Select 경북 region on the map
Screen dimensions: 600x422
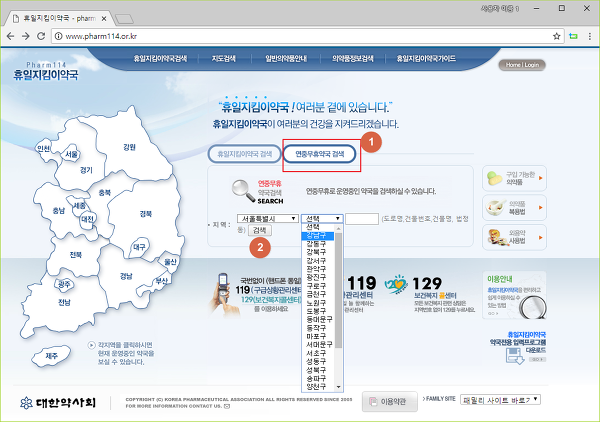[x=146, y=214]
